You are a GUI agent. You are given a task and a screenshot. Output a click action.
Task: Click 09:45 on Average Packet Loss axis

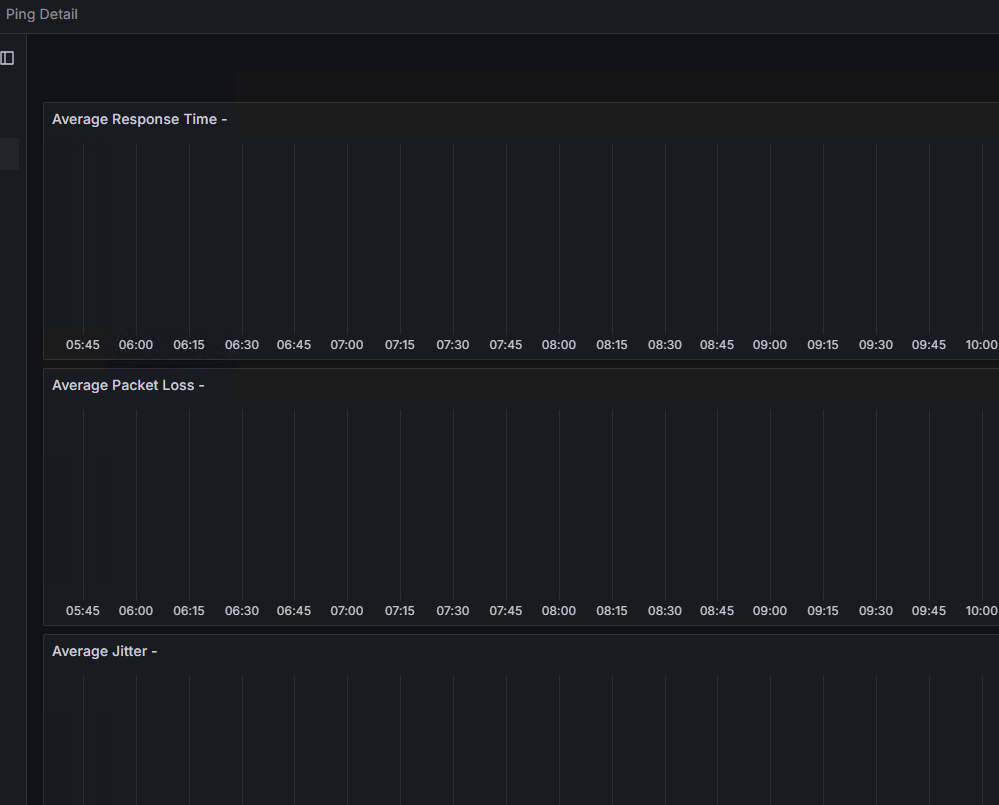pos(929,611)
